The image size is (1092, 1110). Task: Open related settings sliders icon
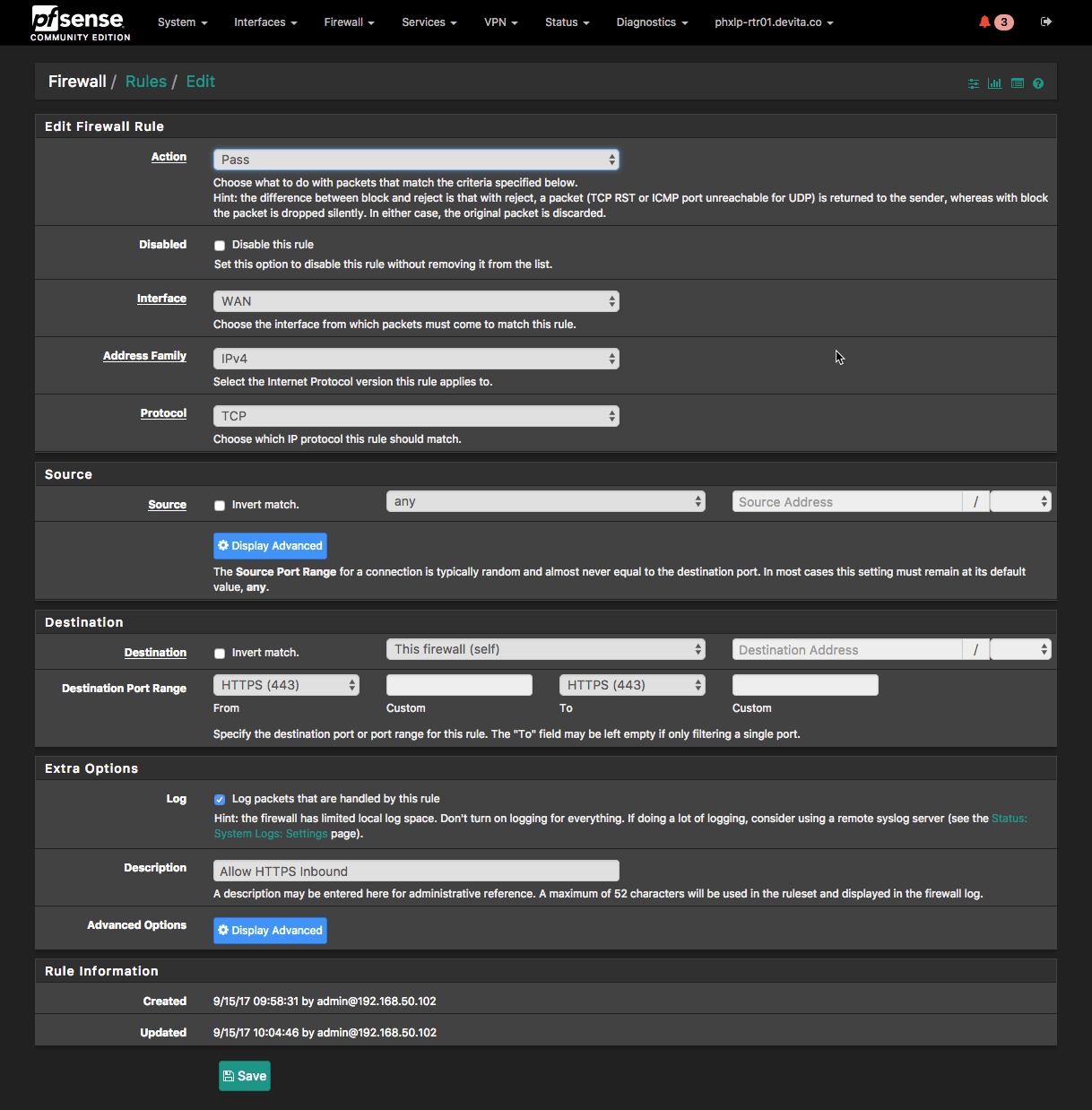pos(973,83)
